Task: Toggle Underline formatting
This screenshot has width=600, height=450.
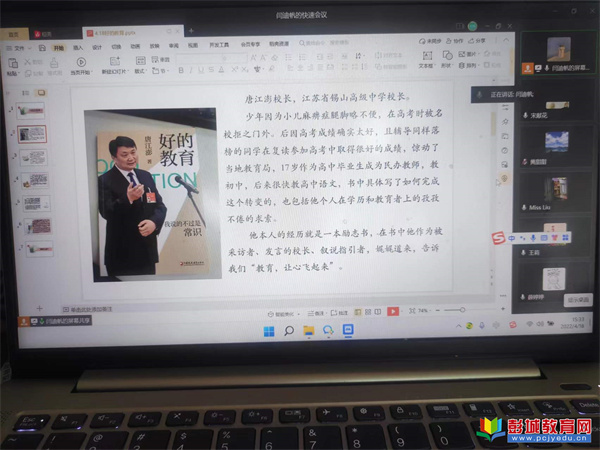Action: [201, 70]
